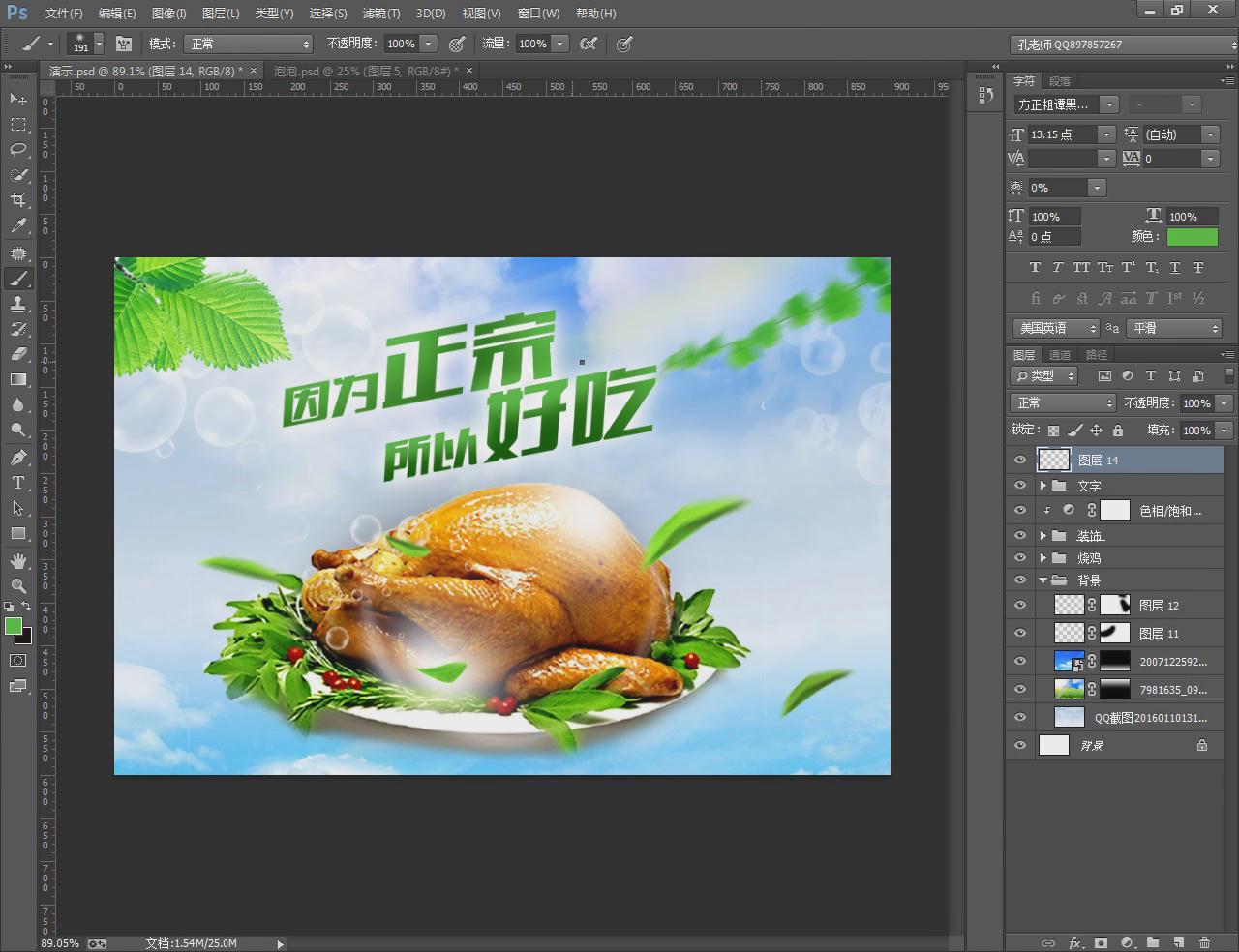Filter layers by type layers using the T icon
1239x952 pixels.
point(1151,375)
